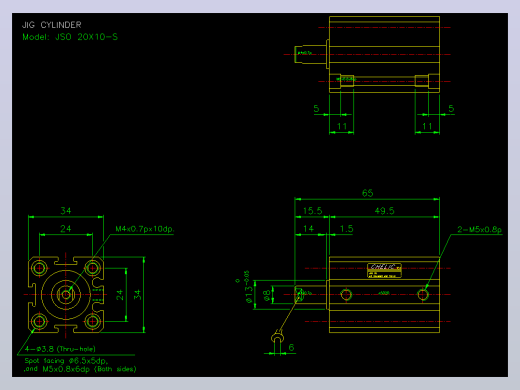
Task: Click the "1.5" dimension value
Action: tap(346, 229)
